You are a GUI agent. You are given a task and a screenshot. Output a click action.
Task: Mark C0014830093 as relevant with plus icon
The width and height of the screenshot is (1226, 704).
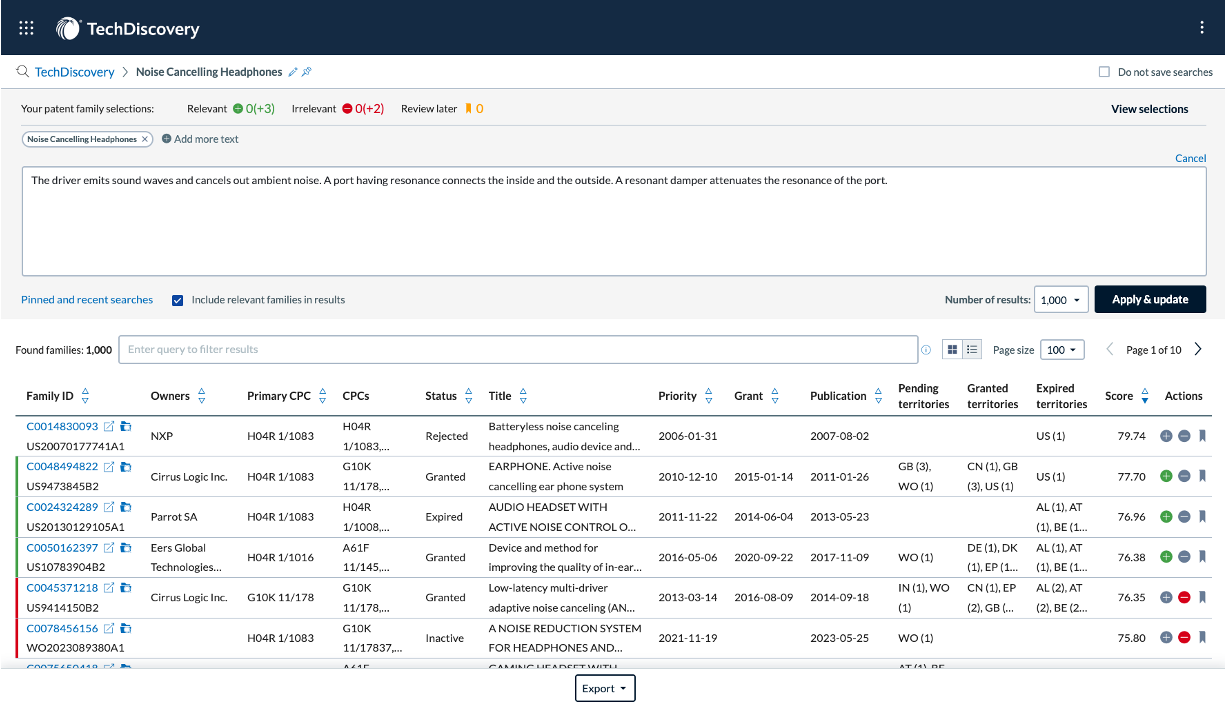point(1166,436)
